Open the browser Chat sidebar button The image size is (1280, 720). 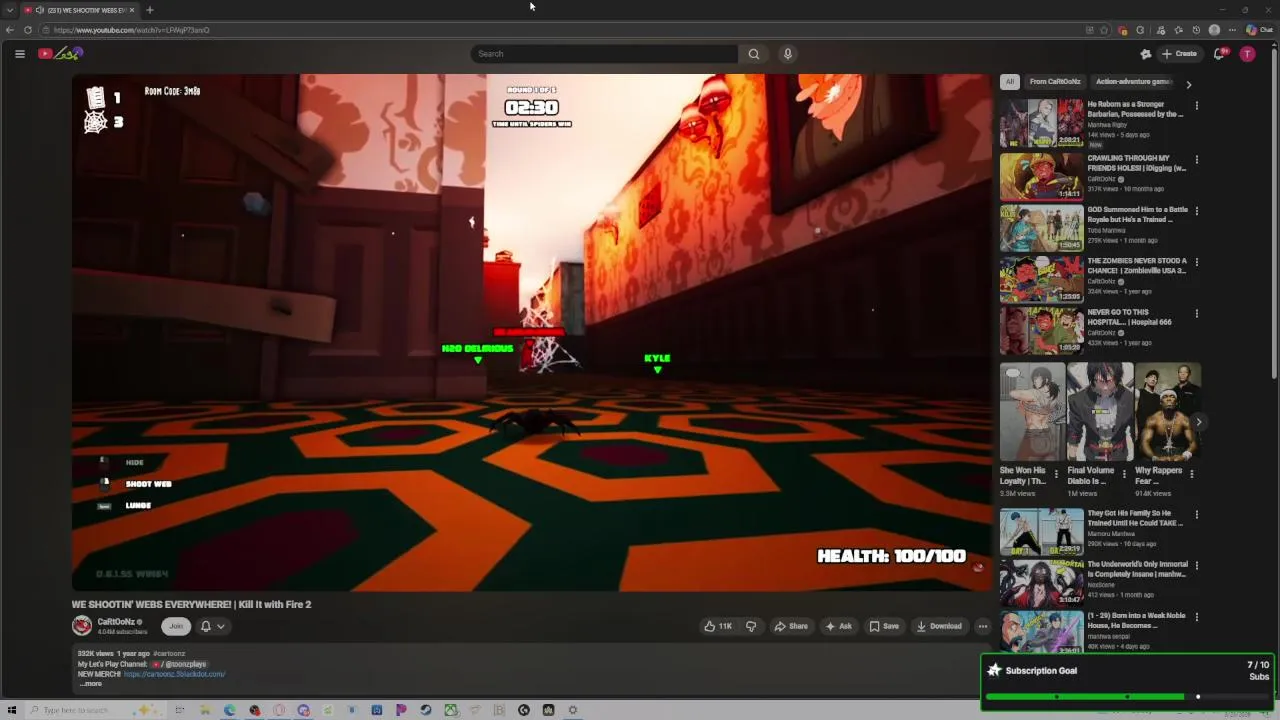(x=1259, y=30)
